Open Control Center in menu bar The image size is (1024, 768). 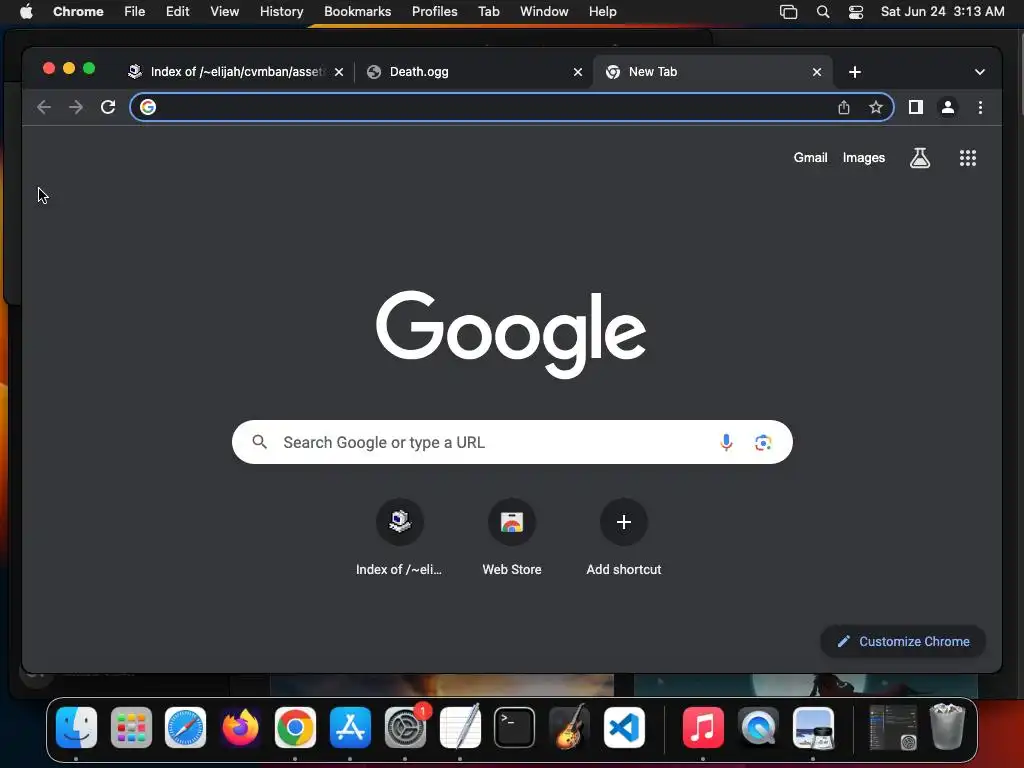[x=856, y=12]
